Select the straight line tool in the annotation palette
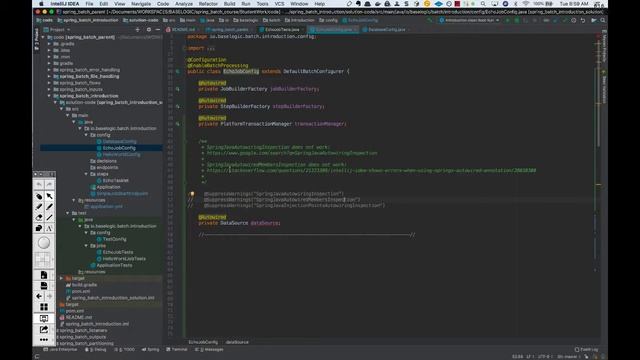The height and width of the screenshot is (360, 640). 49,218
